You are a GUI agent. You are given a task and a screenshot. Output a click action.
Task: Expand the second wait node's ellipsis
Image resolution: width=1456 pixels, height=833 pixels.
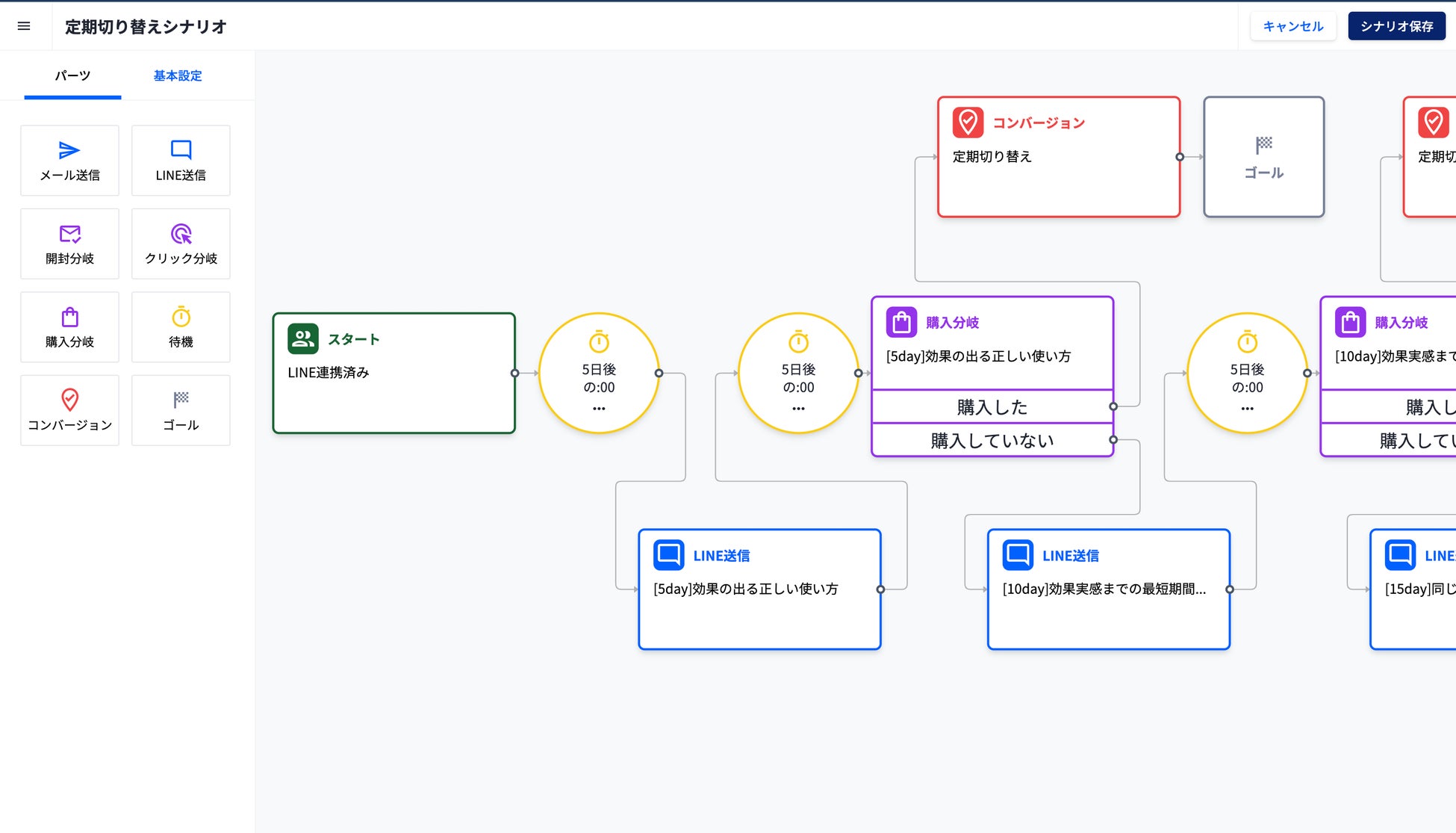798,409
